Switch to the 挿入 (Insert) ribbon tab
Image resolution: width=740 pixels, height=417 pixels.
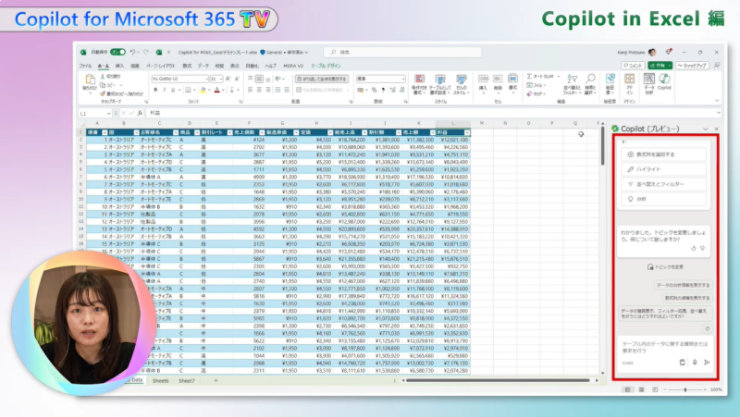(120, 66)
